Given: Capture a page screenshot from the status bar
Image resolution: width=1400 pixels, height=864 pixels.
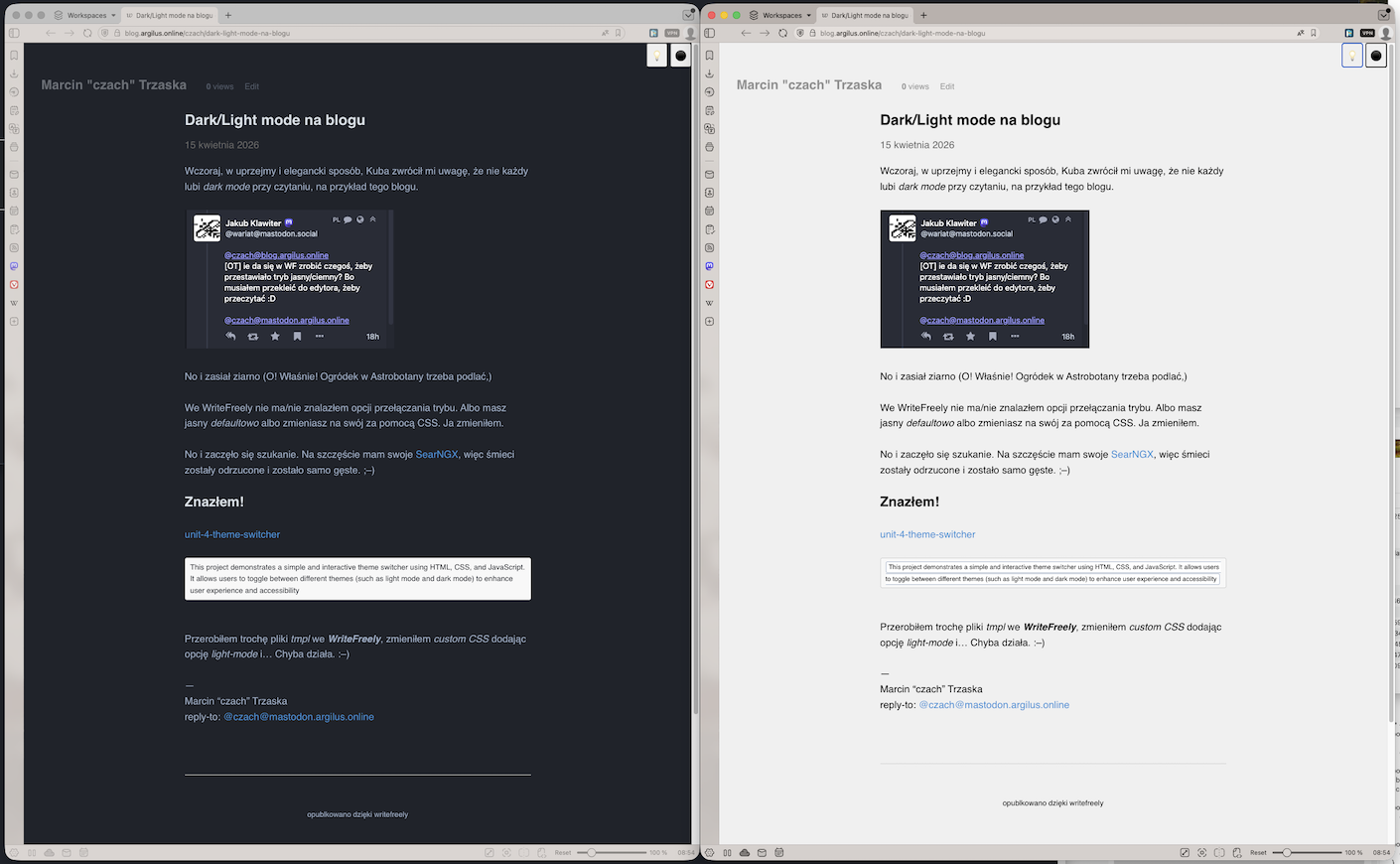Looking at the screenshot, I should pos(507,852).
